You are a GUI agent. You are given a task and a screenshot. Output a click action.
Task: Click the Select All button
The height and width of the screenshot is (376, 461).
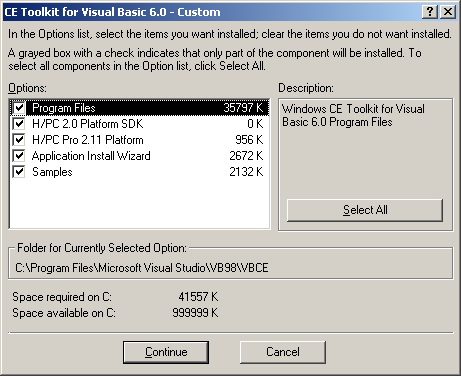(x=365, y=210)
